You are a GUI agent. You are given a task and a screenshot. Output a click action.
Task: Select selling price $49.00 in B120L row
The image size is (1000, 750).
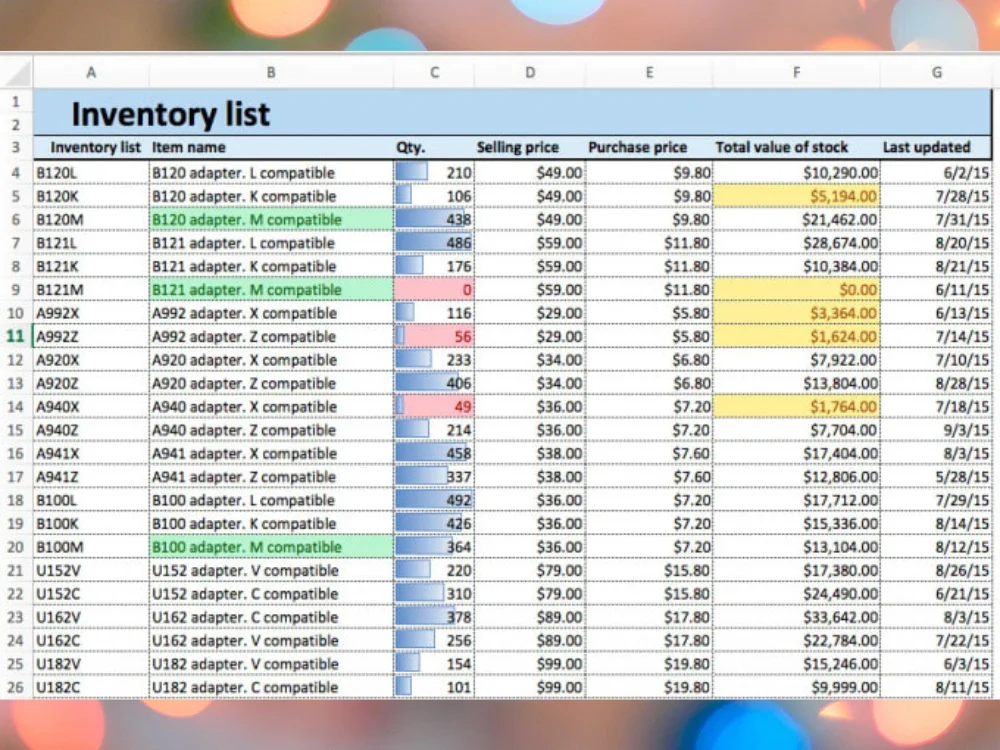[x=530, y=173]
